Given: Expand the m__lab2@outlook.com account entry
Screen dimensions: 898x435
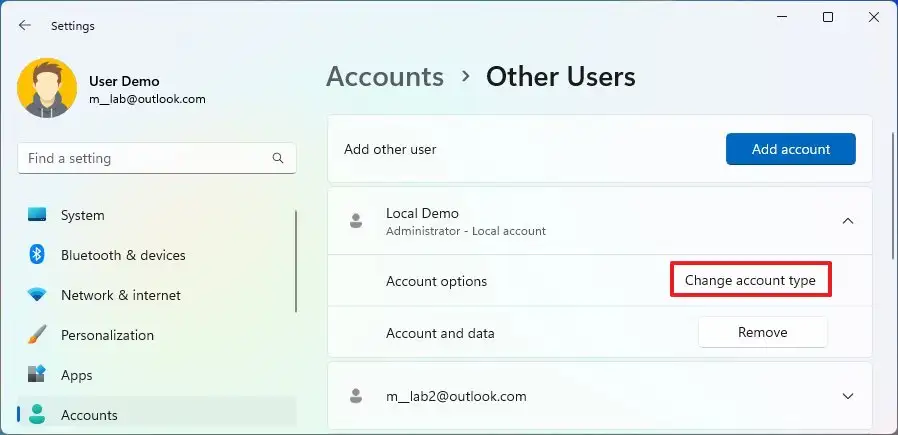Looking at the screenshot, I should (x=847, y=396).
